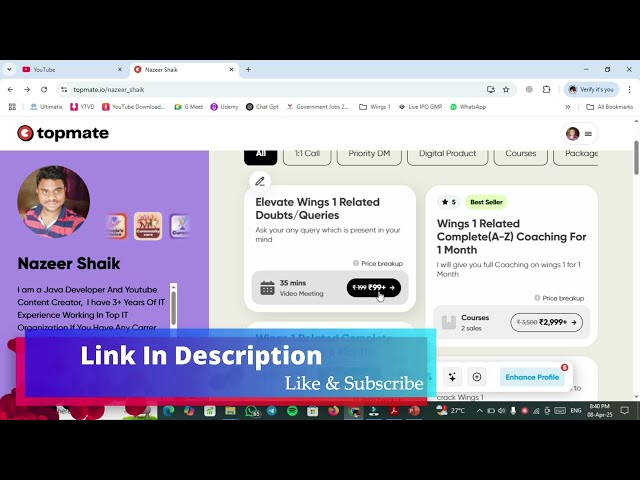Click Nazeer Shaik's profile photo
Screen dimensions: 640x480
(x=53, y=201)
